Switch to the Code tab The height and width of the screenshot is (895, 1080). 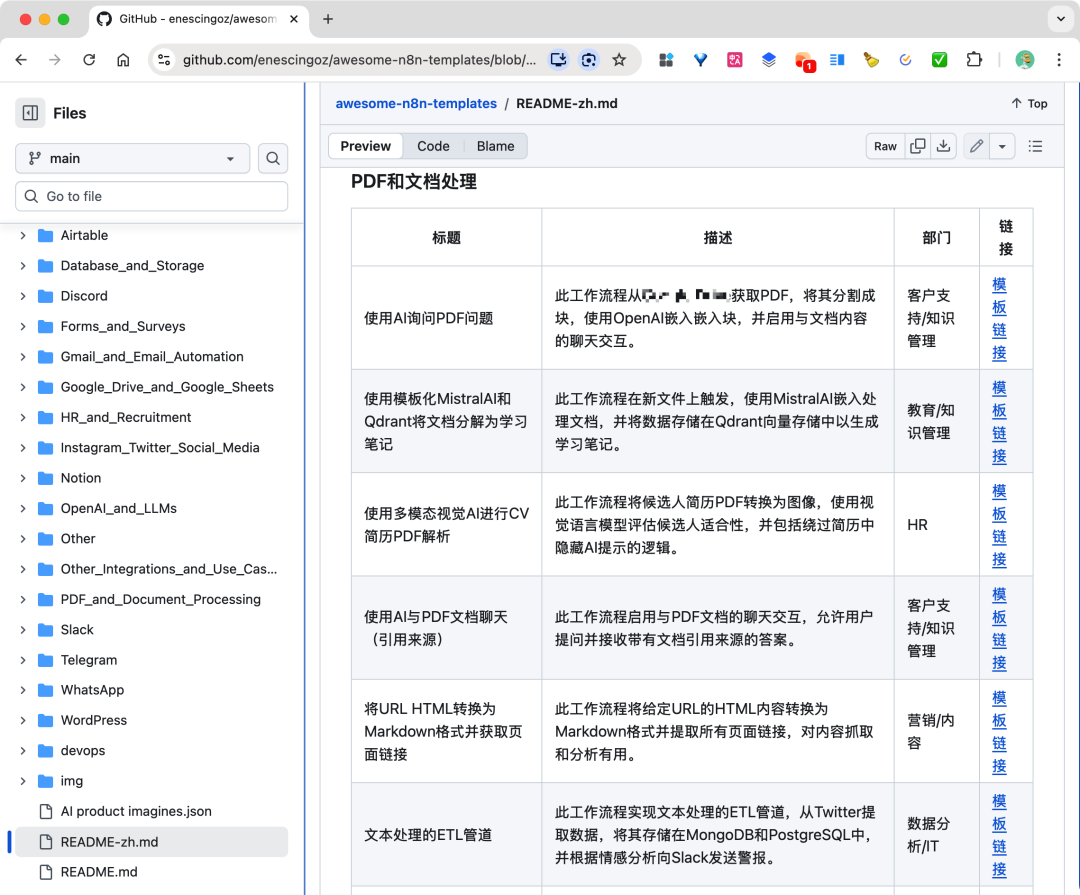[x=433, y=145]
